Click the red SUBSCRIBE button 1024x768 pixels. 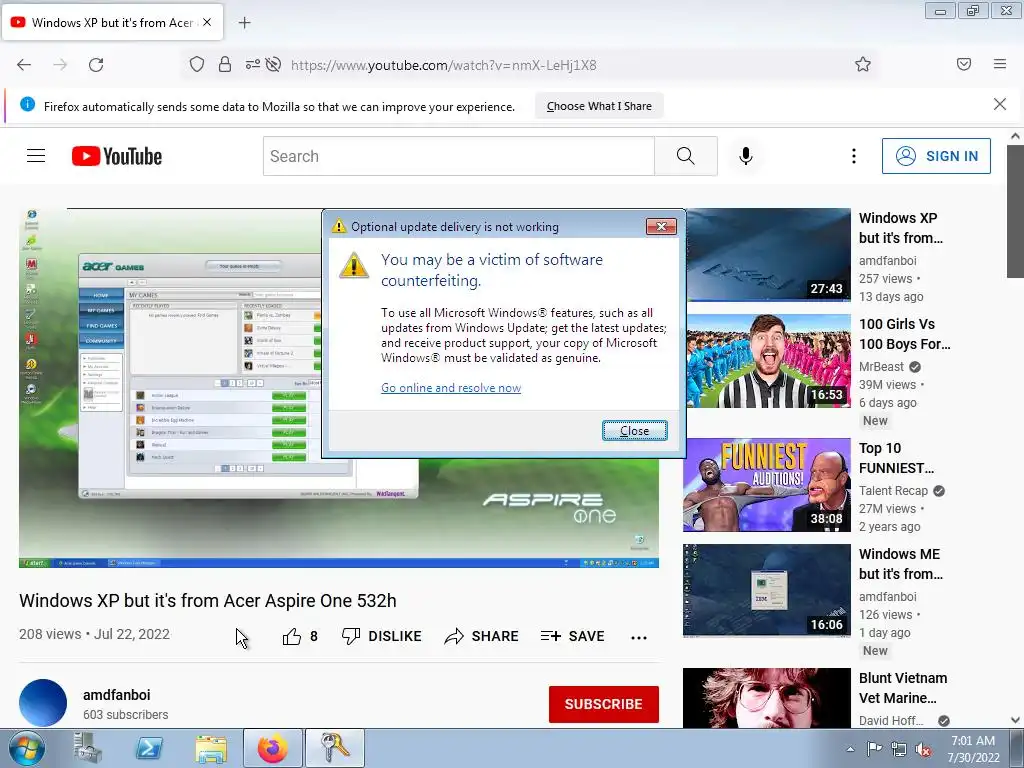click(x=603, y=704)
